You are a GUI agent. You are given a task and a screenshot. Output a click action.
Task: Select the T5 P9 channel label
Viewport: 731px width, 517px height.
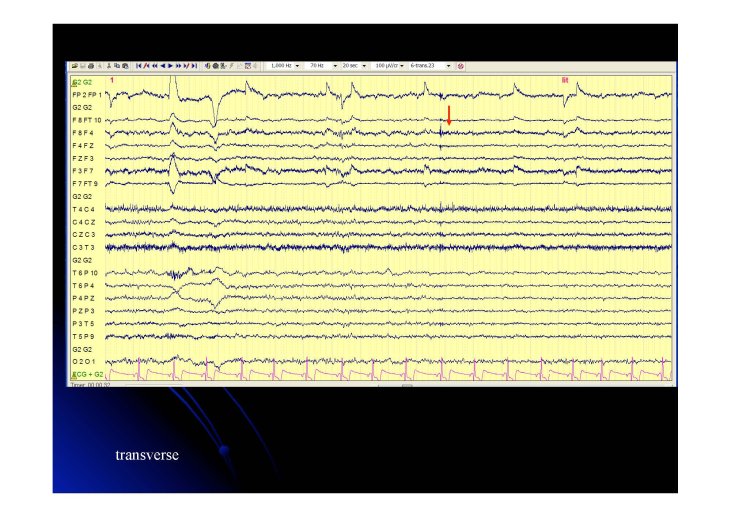83,336
